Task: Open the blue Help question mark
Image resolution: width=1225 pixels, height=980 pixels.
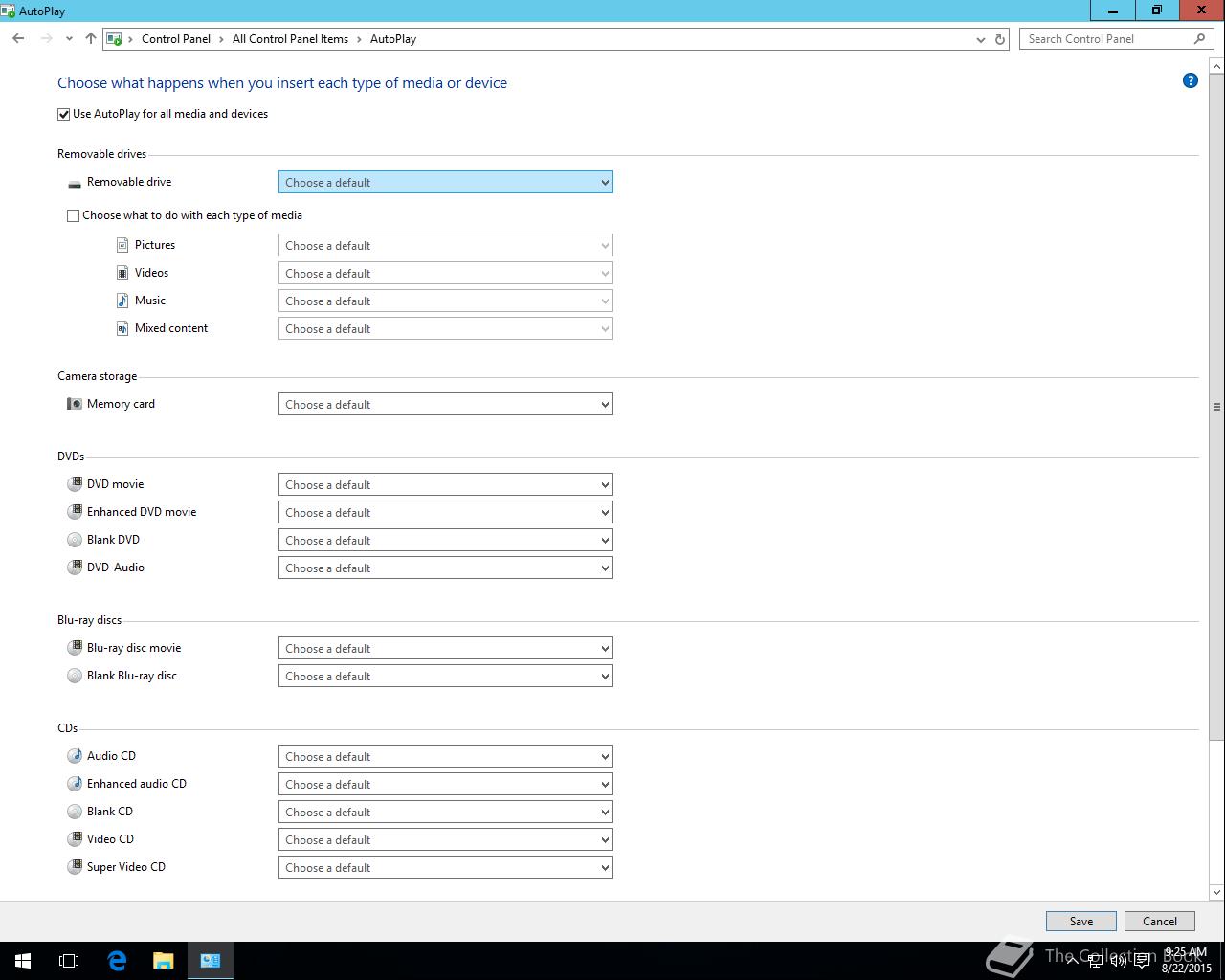Action: (1191, 80)
